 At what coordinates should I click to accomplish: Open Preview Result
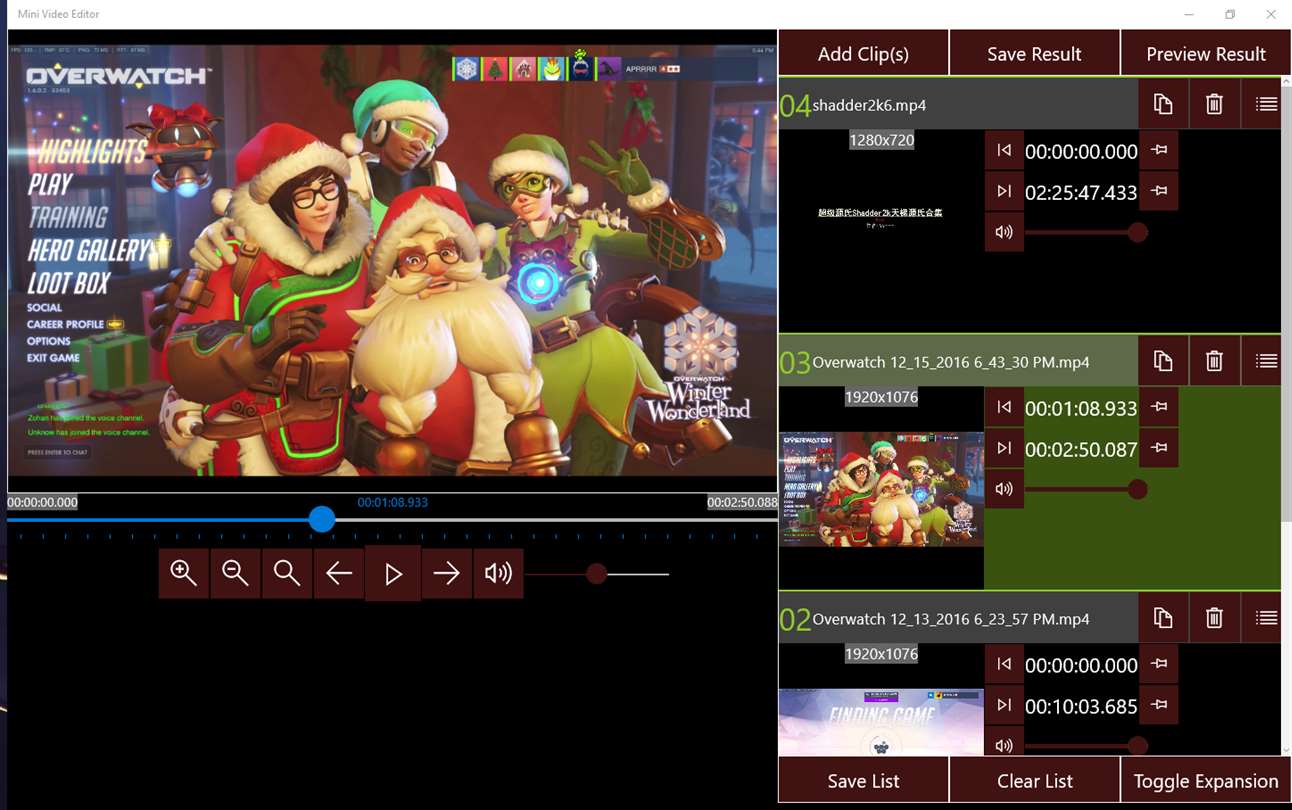tap(1206, 53)
